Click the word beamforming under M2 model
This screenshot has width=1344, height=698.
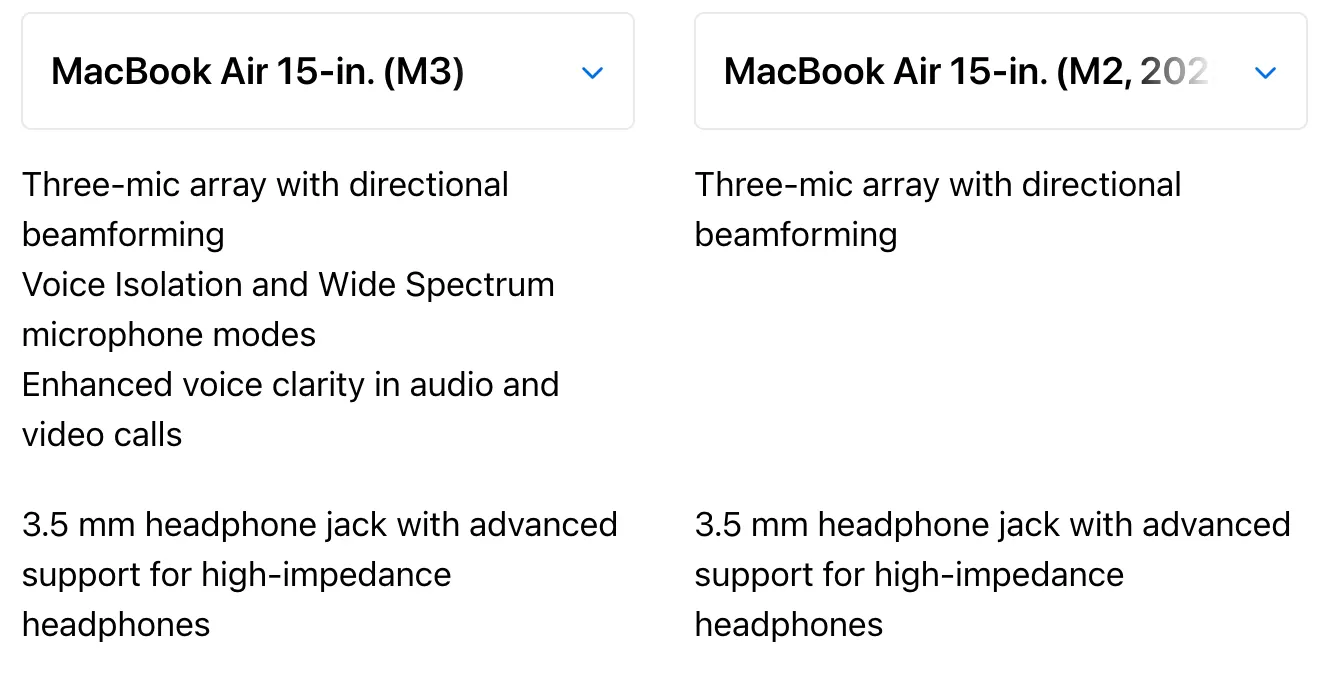(x=796, y=235)
